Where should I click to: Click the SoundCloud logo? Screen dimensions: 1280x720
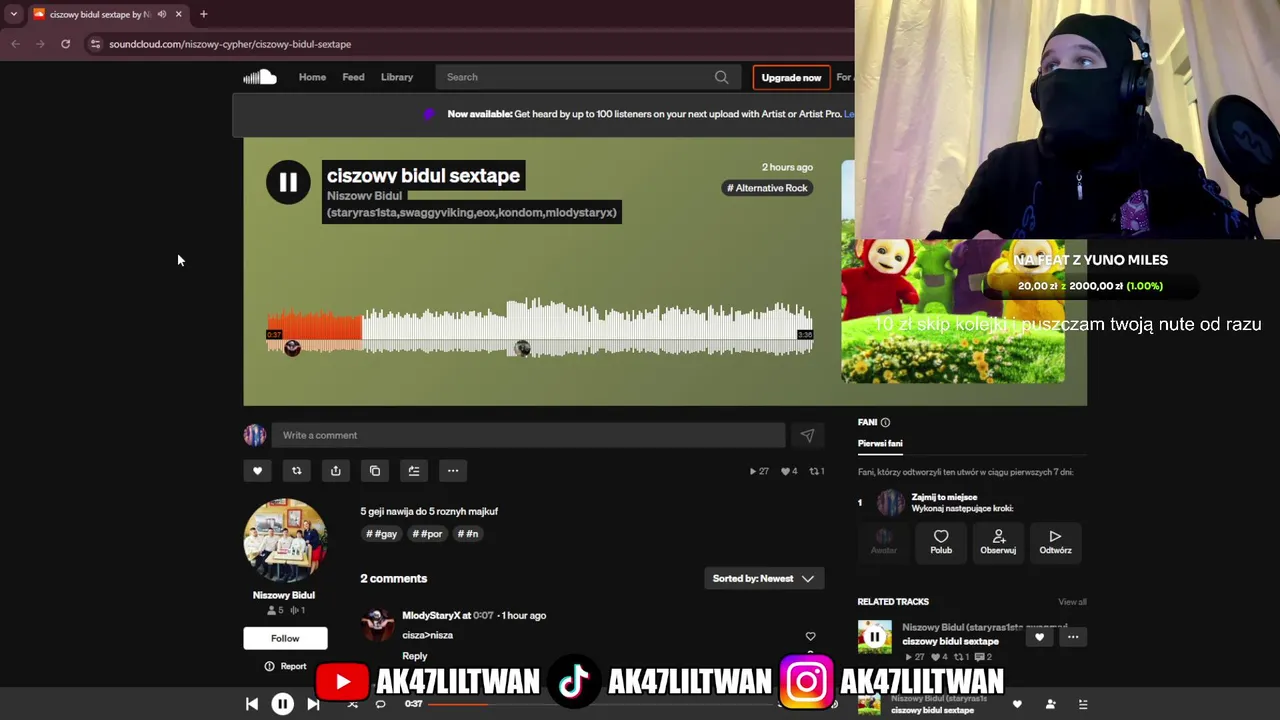(259, 77)
